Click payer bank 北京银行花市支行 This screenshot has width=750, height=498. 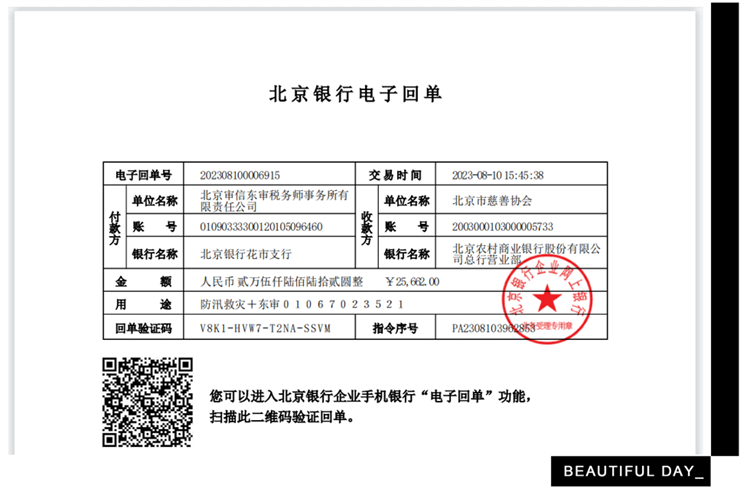(239, 254)
